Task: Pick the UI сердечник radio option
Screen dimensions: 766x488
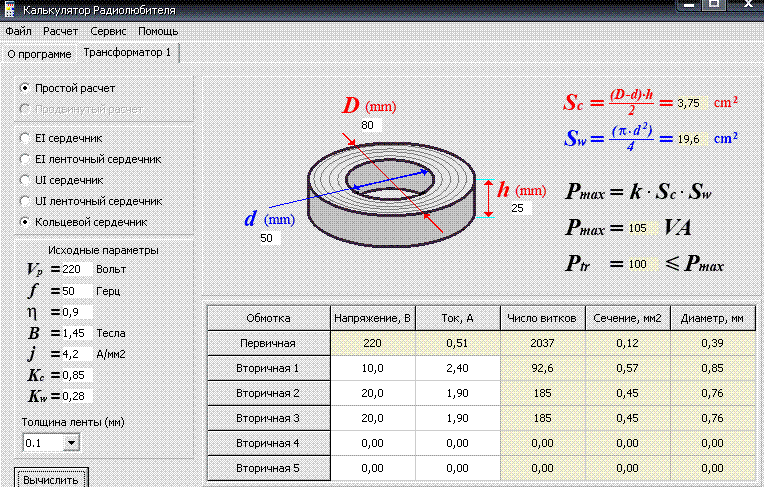Action: point(25,179)
